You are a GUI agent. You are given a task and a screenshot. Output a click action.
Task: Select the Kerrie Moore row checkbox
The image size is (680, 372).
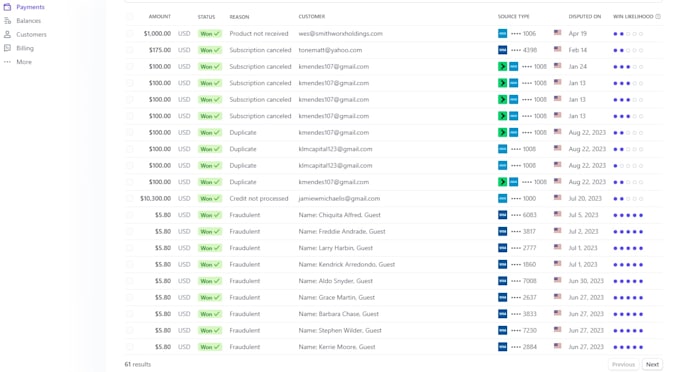coord(130,346)
